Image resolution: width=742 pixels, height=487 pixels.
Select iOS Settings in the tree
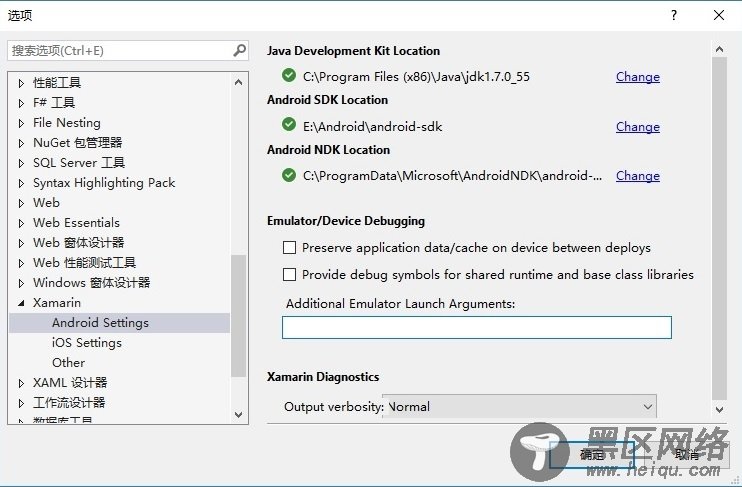(87, 343)
